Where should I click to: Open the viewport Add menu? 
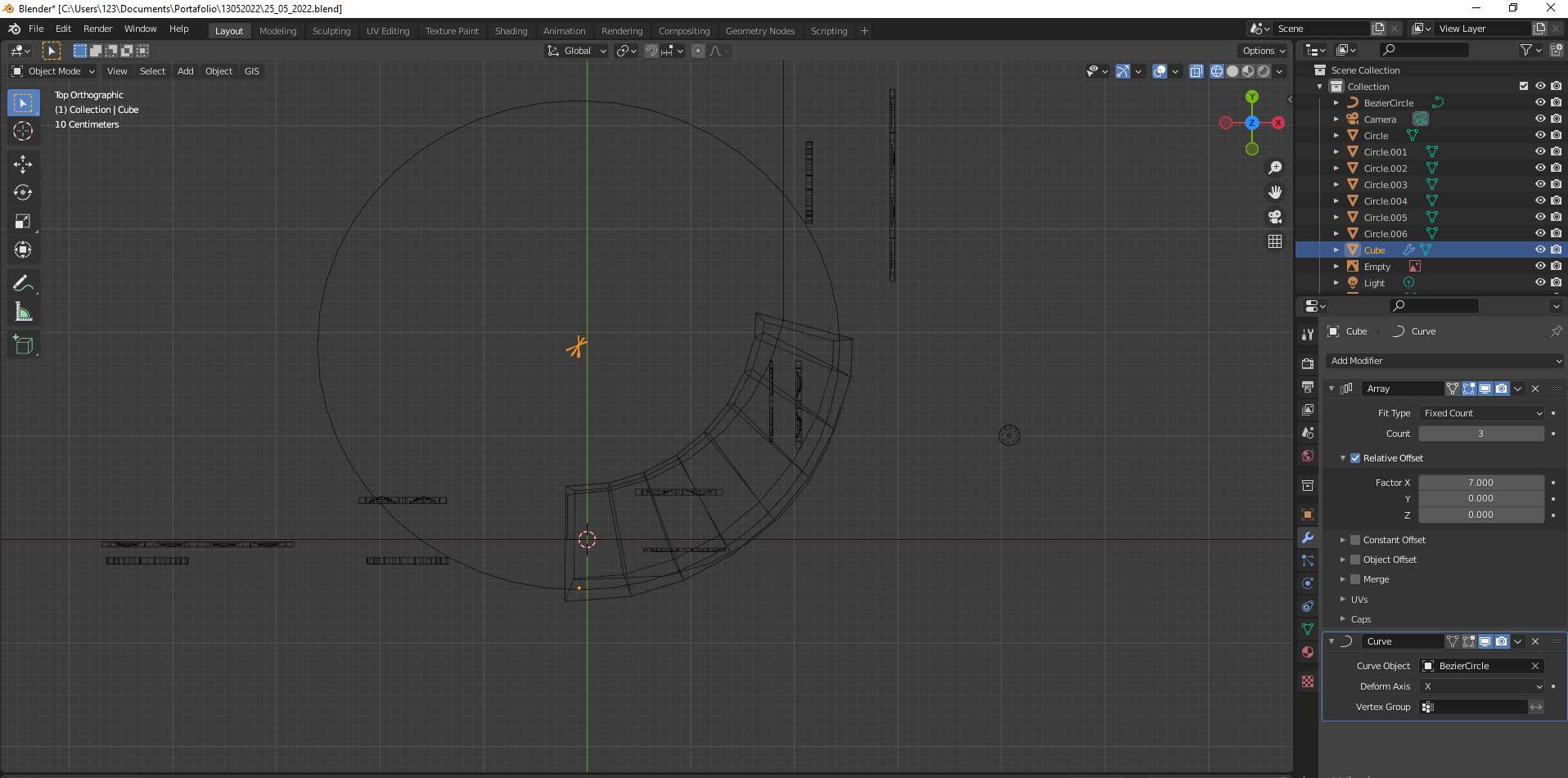pos(186,71)
